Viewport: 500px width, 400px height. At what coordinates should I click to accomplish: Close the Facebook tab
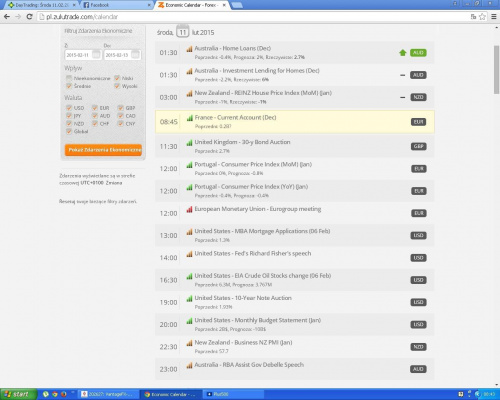point(149,5)
